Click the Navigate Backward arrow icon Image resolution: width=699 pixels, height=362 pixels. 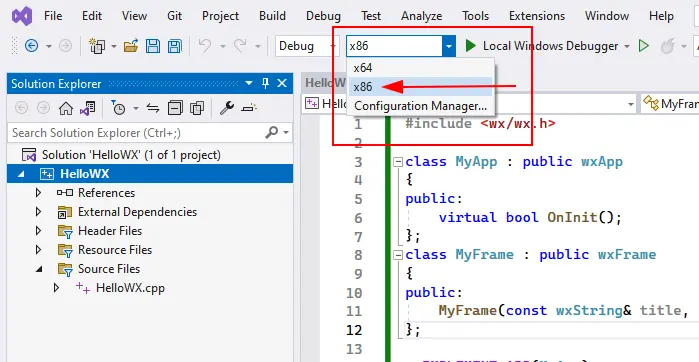pyautogui.click(x=31, y=46)
